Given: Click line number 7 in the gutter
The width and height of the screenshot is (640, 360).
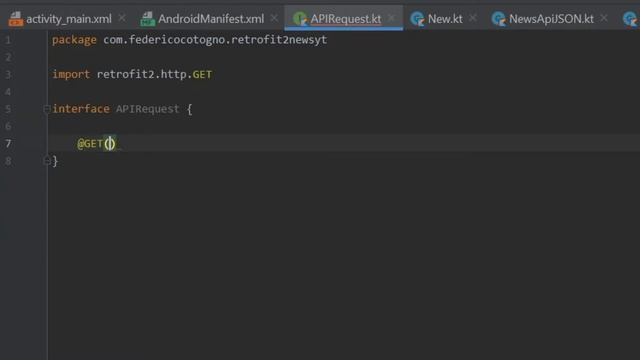Looking at the screenshot, I should [8, 144].
